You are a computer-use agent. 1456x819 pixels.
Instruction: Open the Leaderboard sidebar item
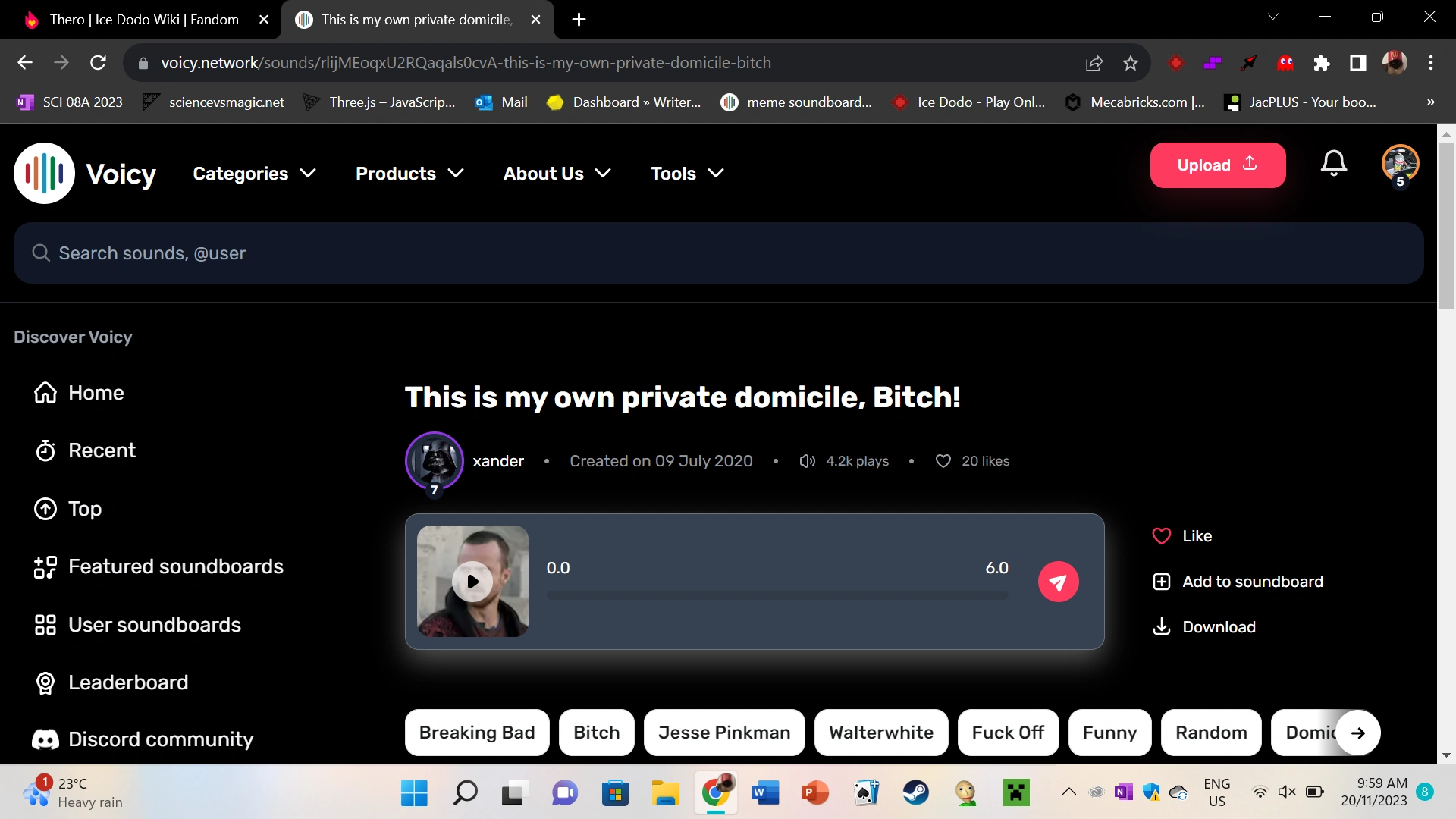pyautogui.click(x=127, y=682)
